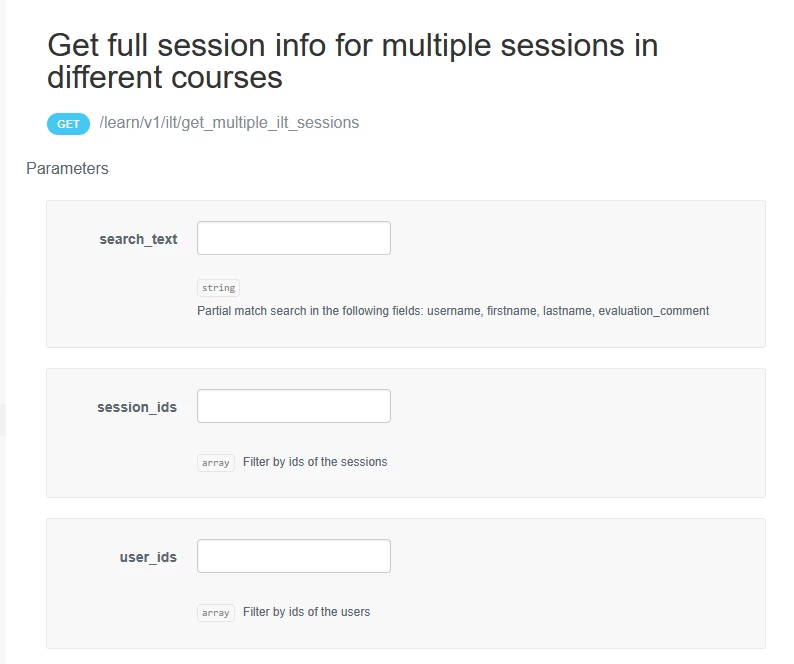Focus the session_ids input box
Image resolution: width=794 pixels, height=664 pixels.
tap(293, 407)
